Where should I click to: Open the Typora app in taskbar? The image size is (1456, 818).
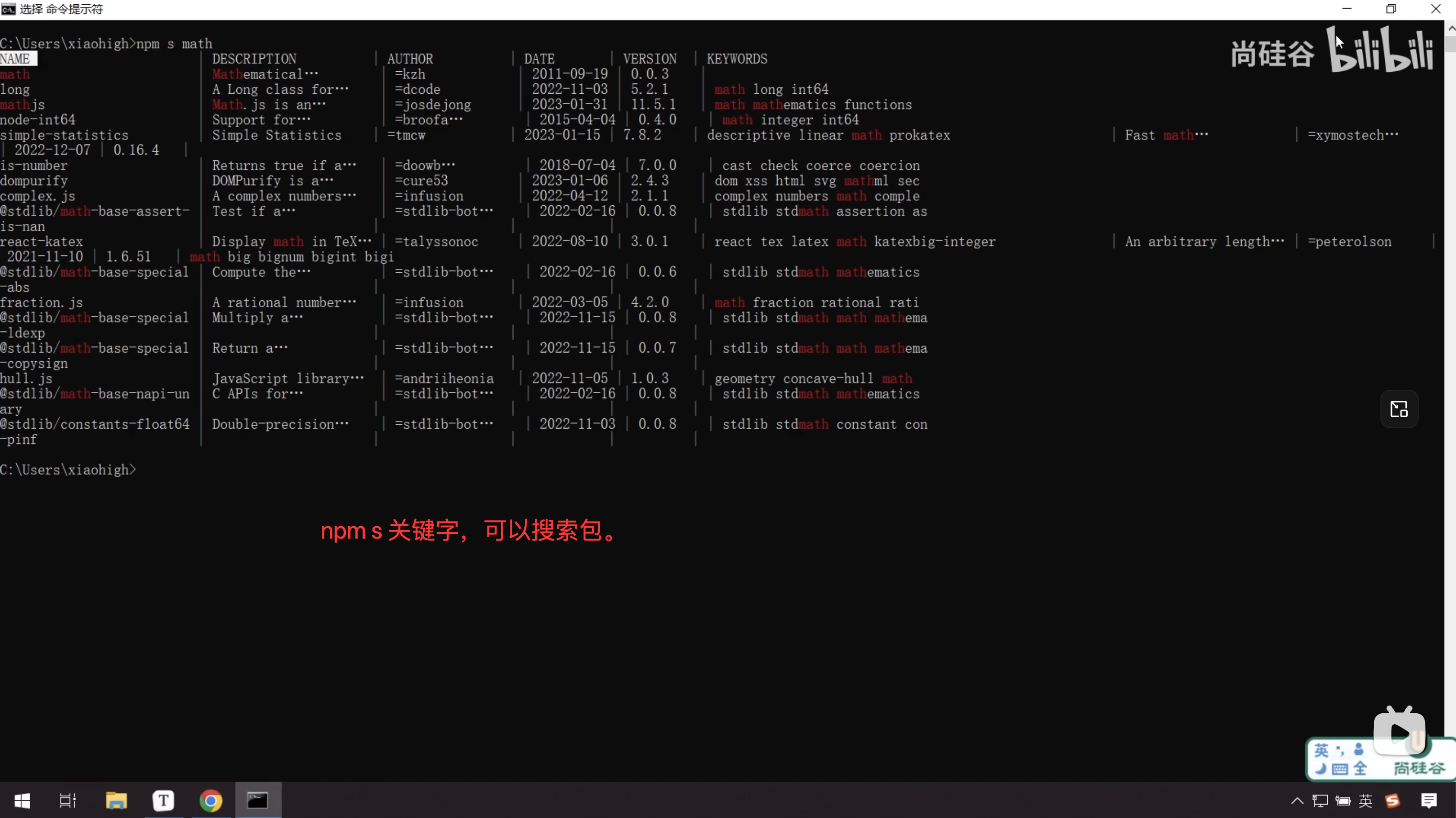coord(164,800)
